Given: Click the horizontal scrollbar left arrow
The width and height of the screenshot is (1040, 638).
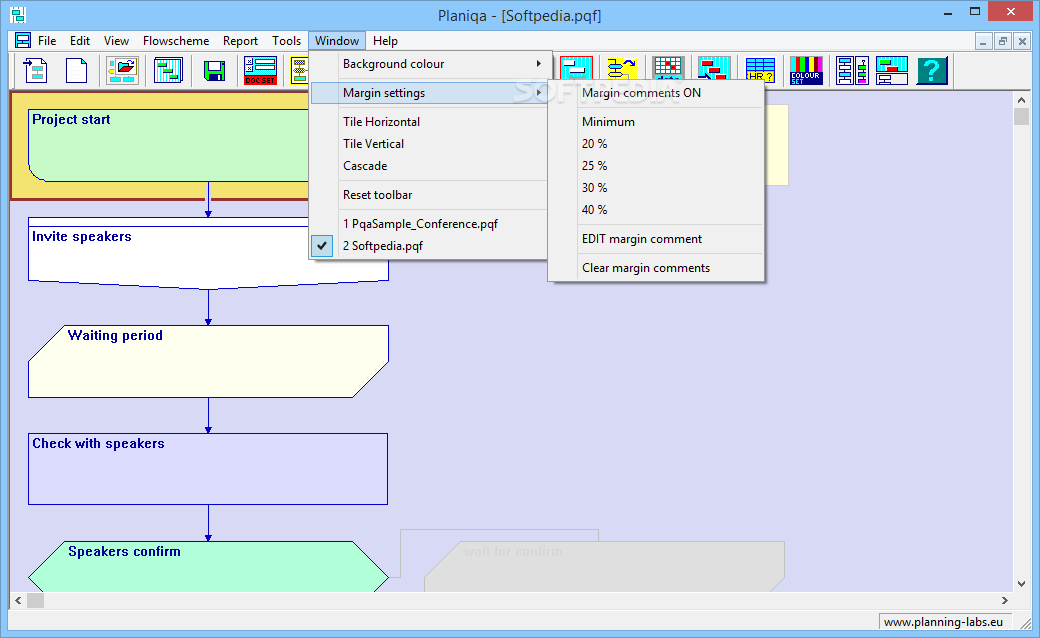Looking at the screenshot, I should (x=18, y=600).
